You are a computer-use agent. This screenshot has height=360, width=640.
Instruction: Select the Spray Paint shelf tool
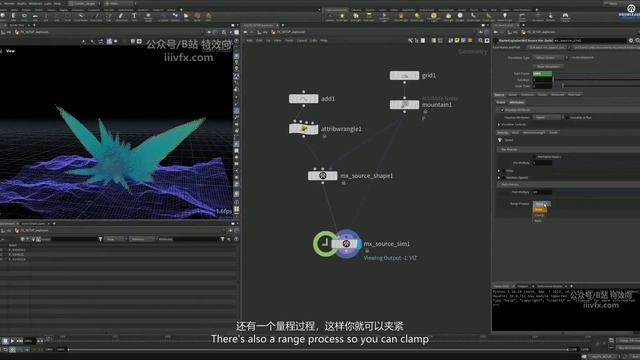click(x=121, y=17)
